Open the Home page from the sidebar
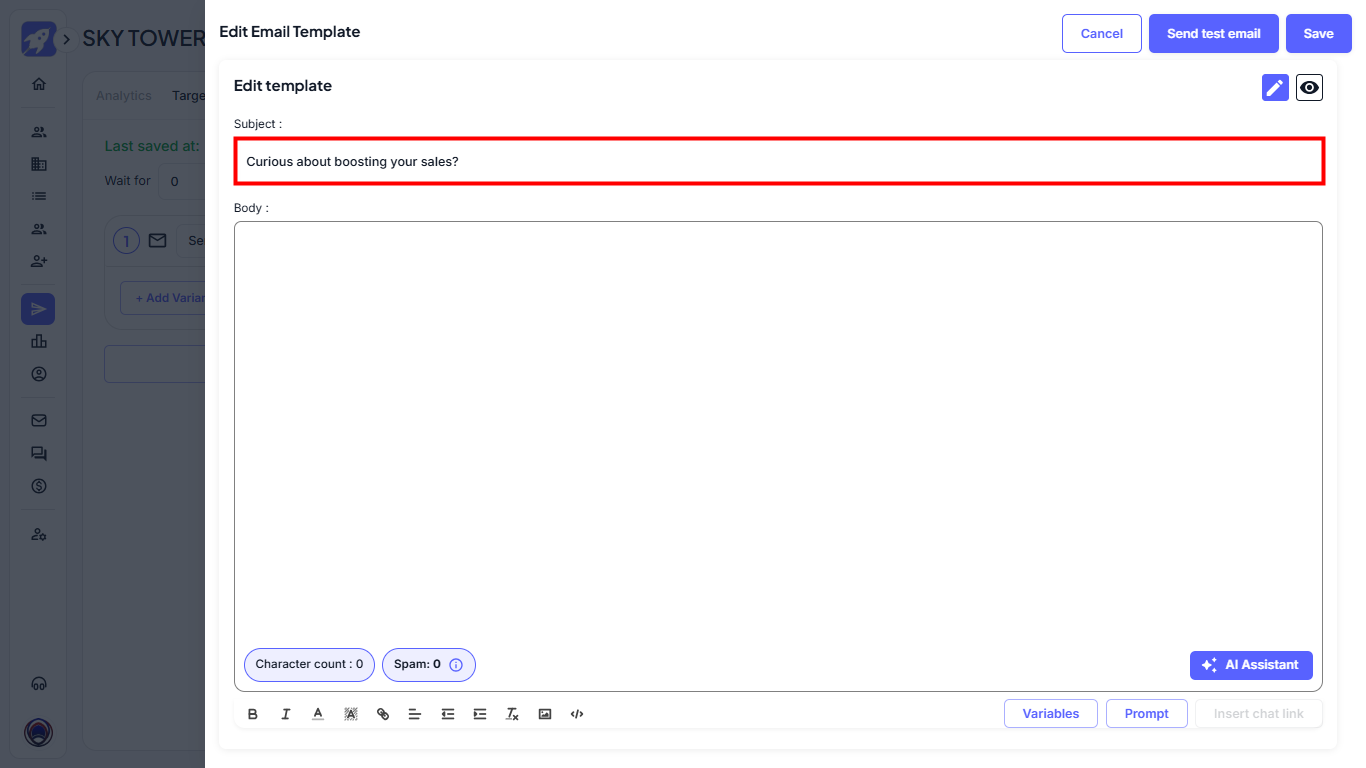The width and height of the screenshot is (1366, 768). tap(39, 84)
